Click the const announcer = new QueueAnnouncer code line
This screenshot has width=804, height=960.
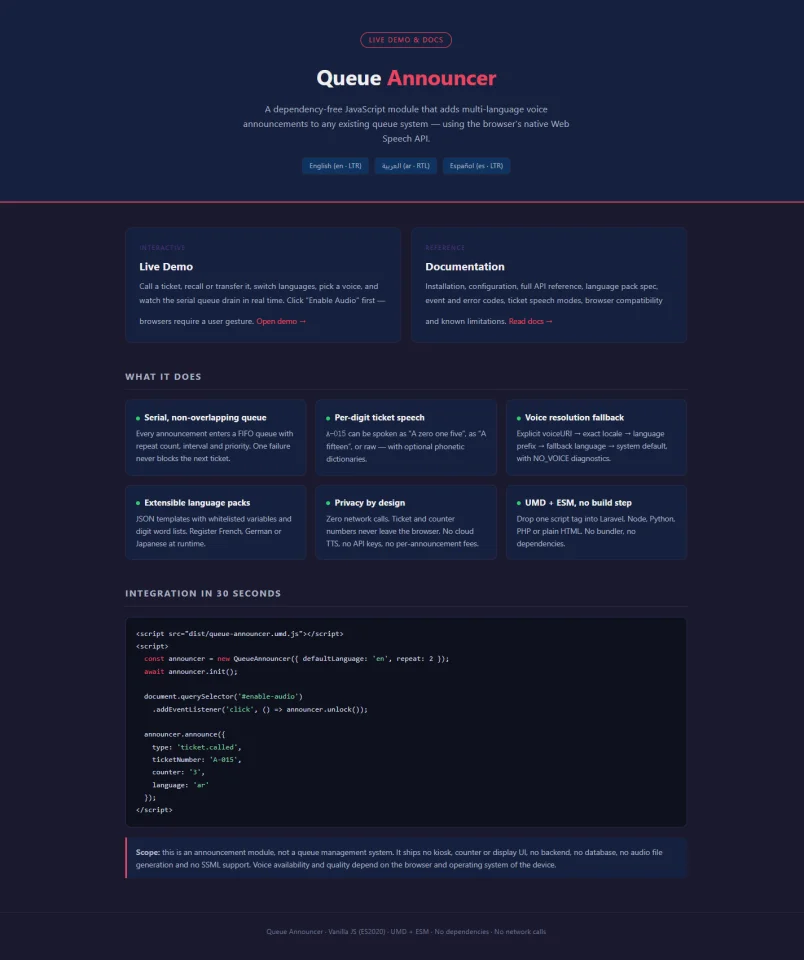click(296, 659)
